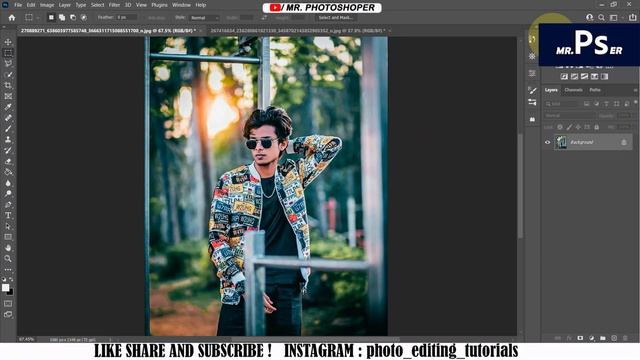This screenshot has width=640, height=360.
Task: Select the Lasso tool
Action: (x=8, y=64)
